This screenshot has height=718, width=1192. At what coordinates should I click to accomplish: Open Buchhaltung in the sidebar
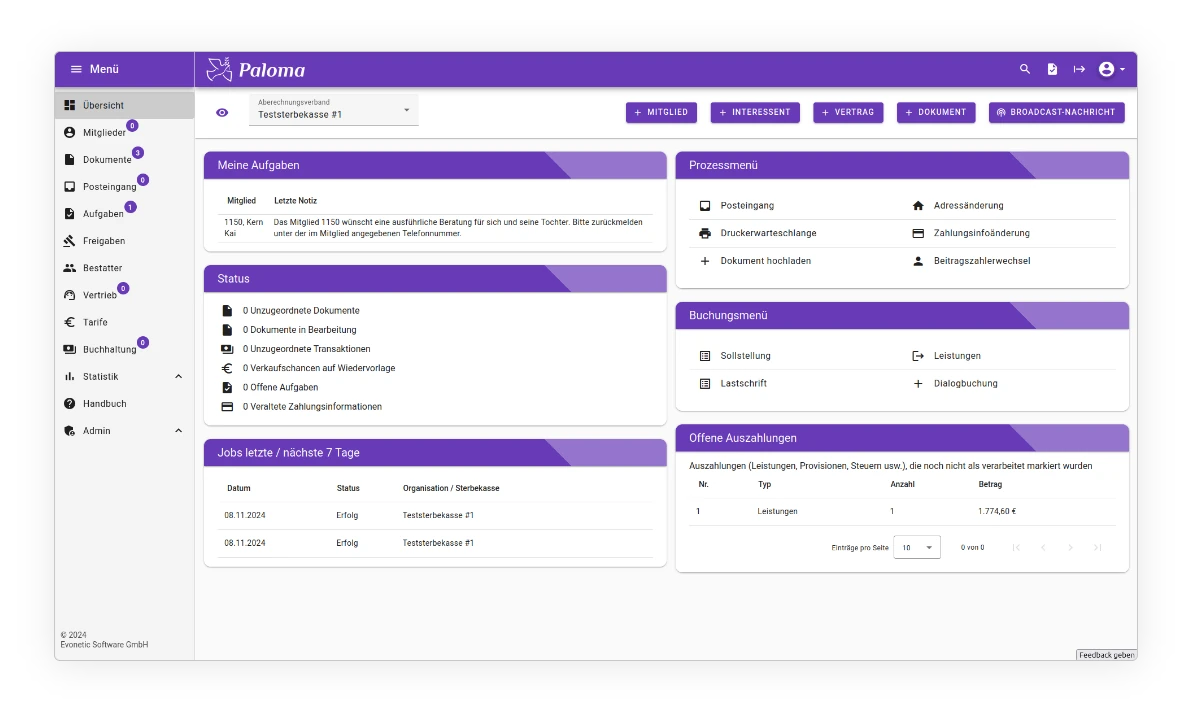[108, 349]
